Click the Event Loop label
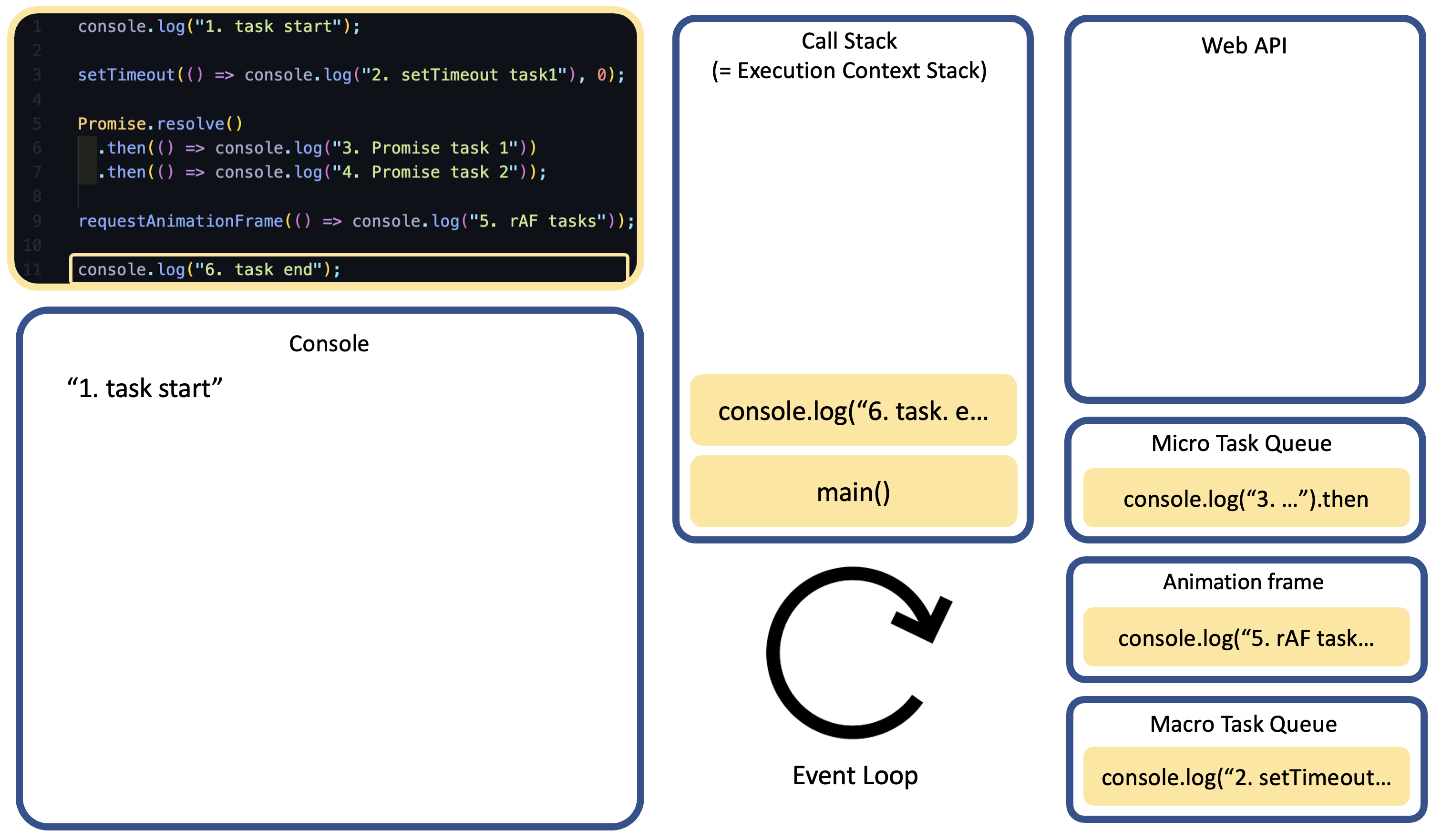 [x=855, y=777]
